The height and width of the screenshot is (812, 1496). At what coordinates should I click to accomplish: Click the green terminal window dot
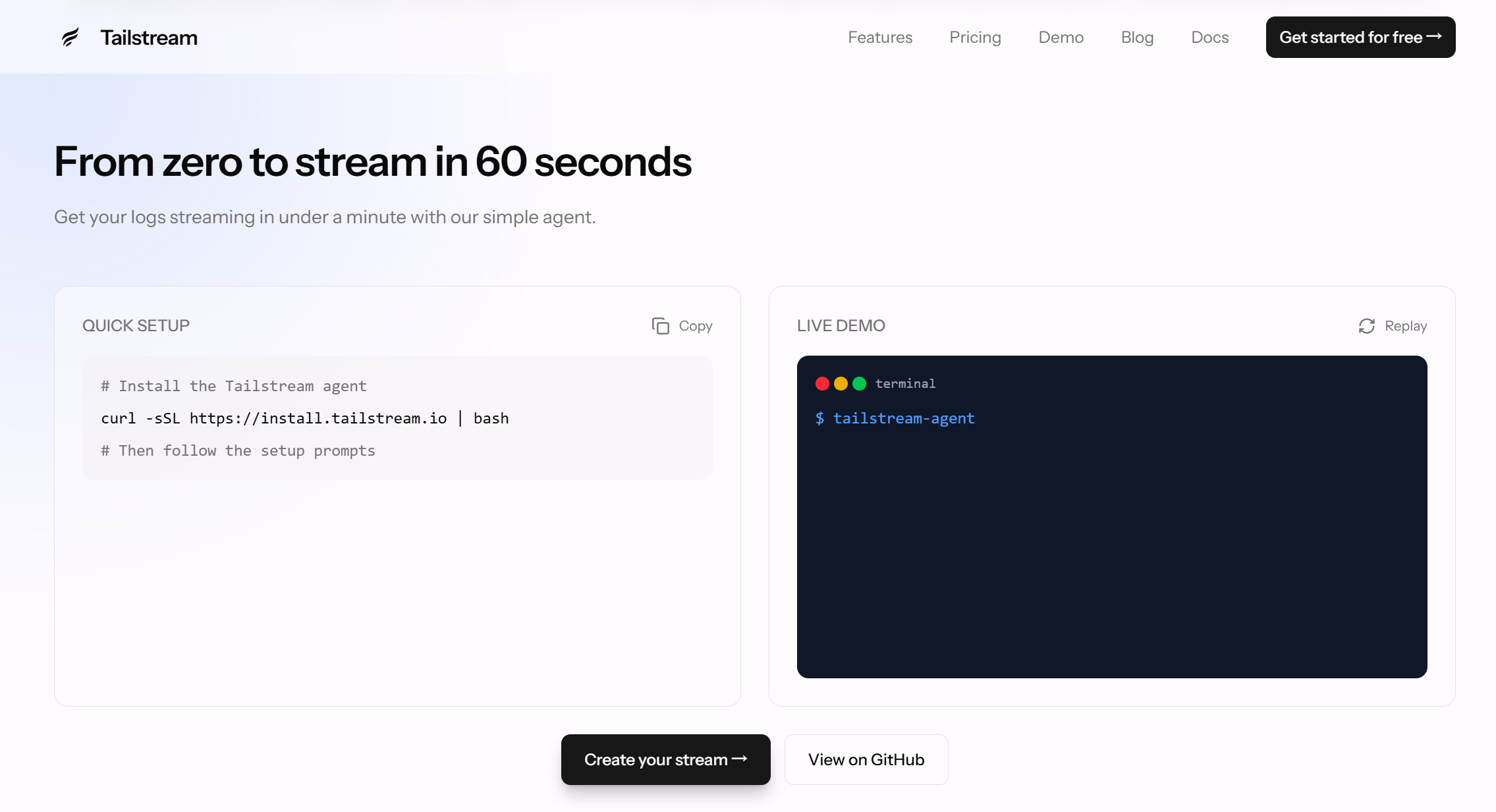pyautogui.click(x=859, y=384)
